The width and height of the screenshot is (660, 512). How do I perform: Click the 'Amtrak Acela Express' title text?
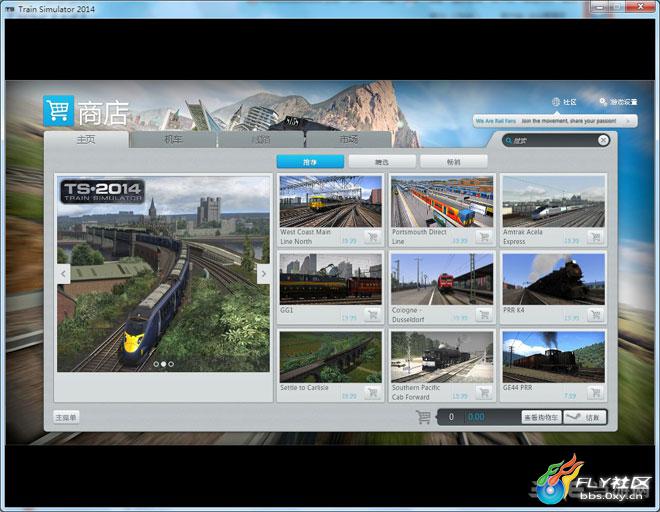click(x=523, y=237)
